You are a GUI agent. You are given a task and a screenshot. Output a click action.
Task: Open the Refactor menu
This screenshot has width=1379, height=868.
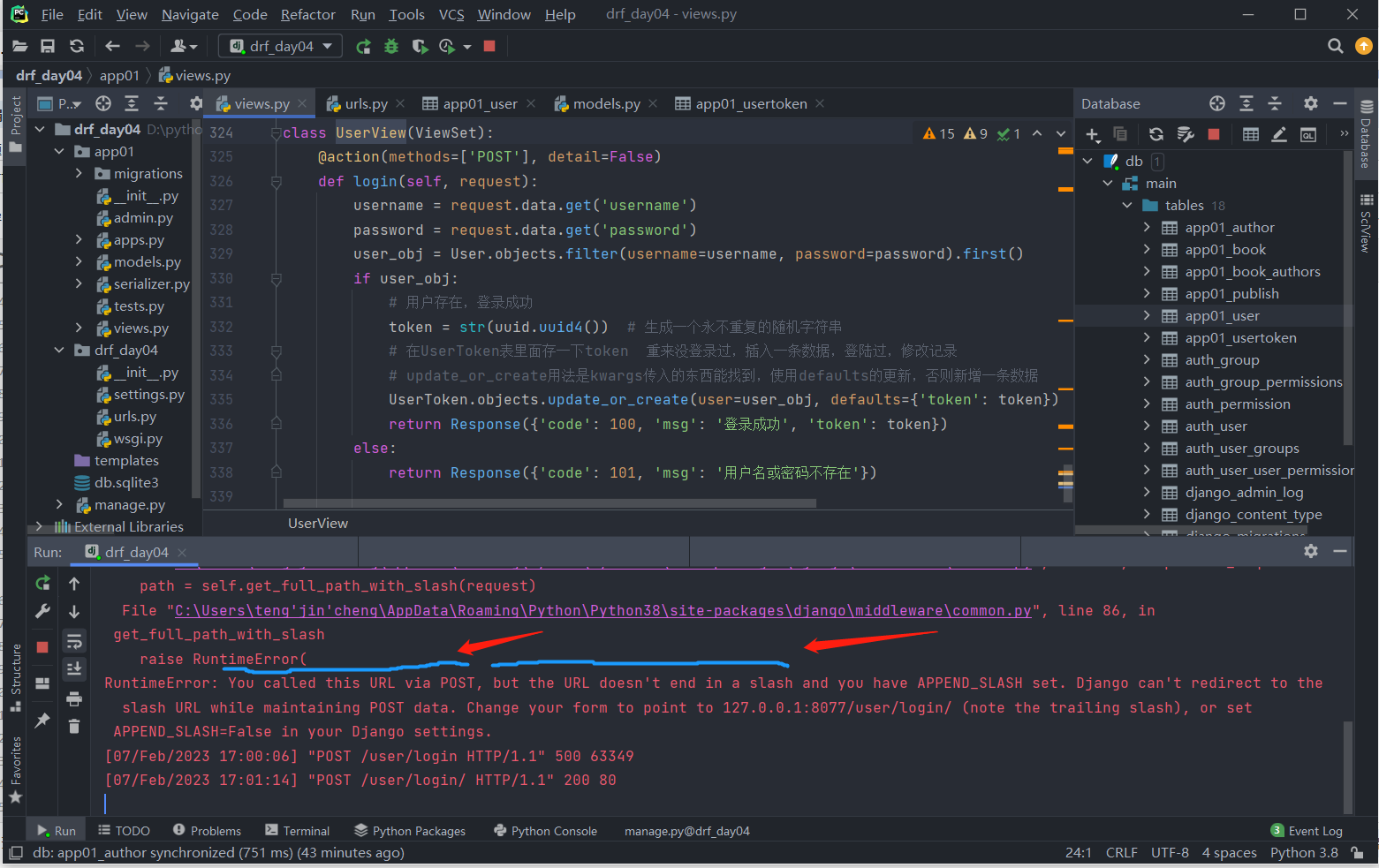point(307,14)
